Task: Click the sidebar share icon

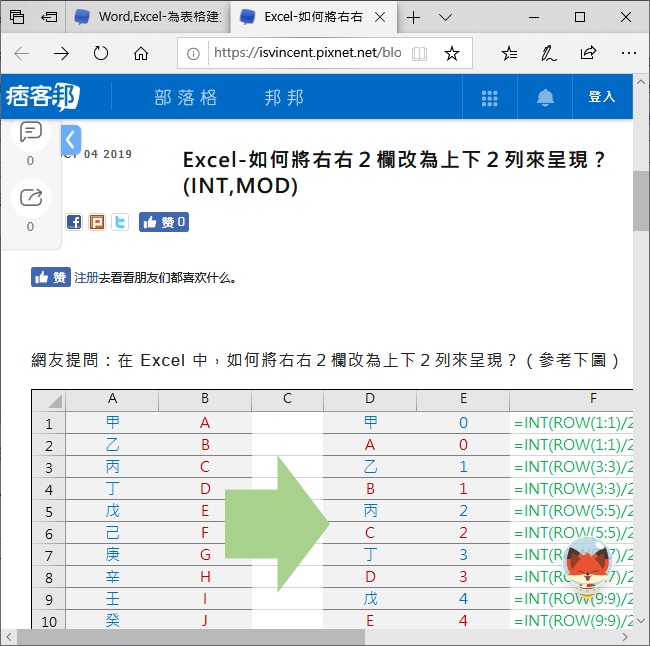Action: (x=31, y=198)
